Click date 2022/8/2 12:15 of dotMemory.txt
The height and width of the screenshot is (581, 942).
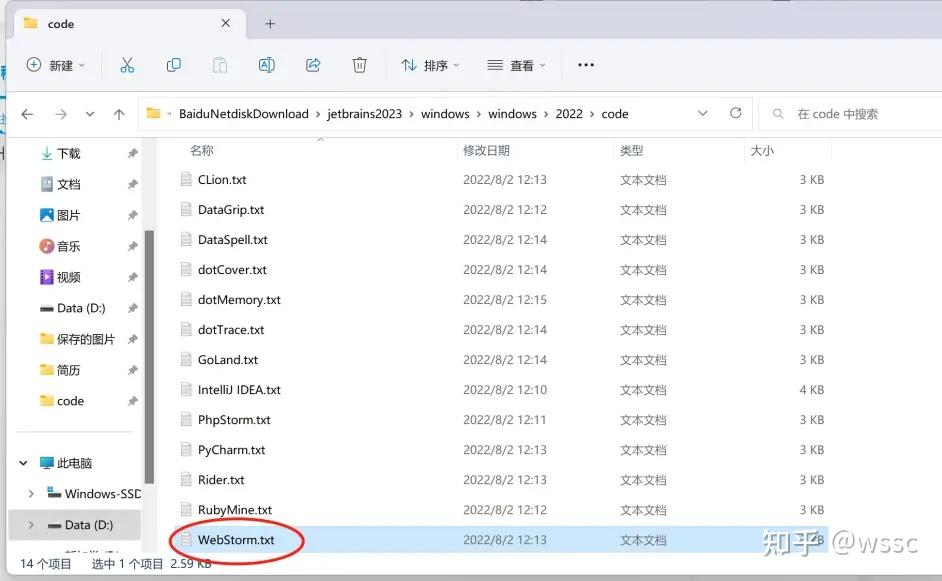505,299
